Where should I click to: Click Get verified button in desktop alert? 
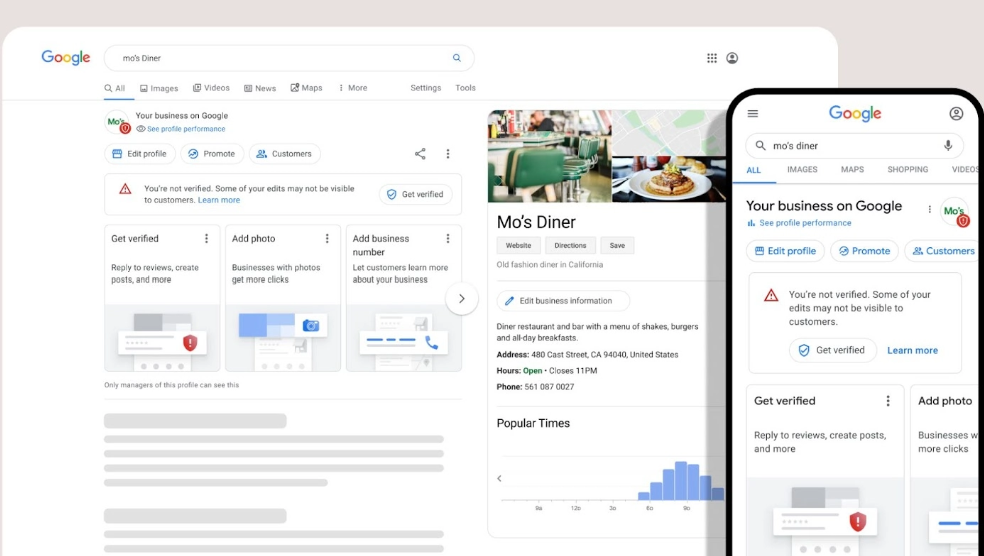pos(415,195)
